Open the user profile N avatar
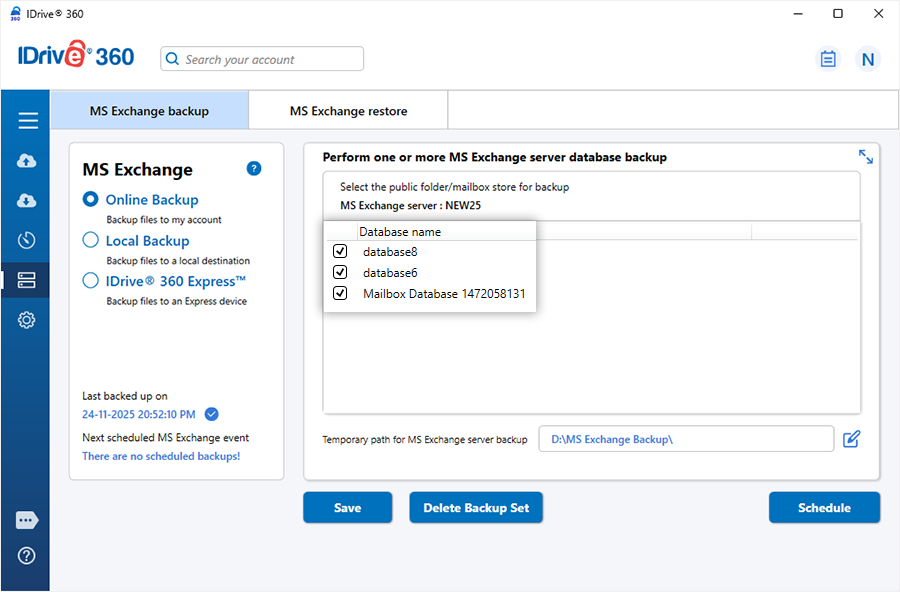900x592 pixels. (x=867, y=59)
